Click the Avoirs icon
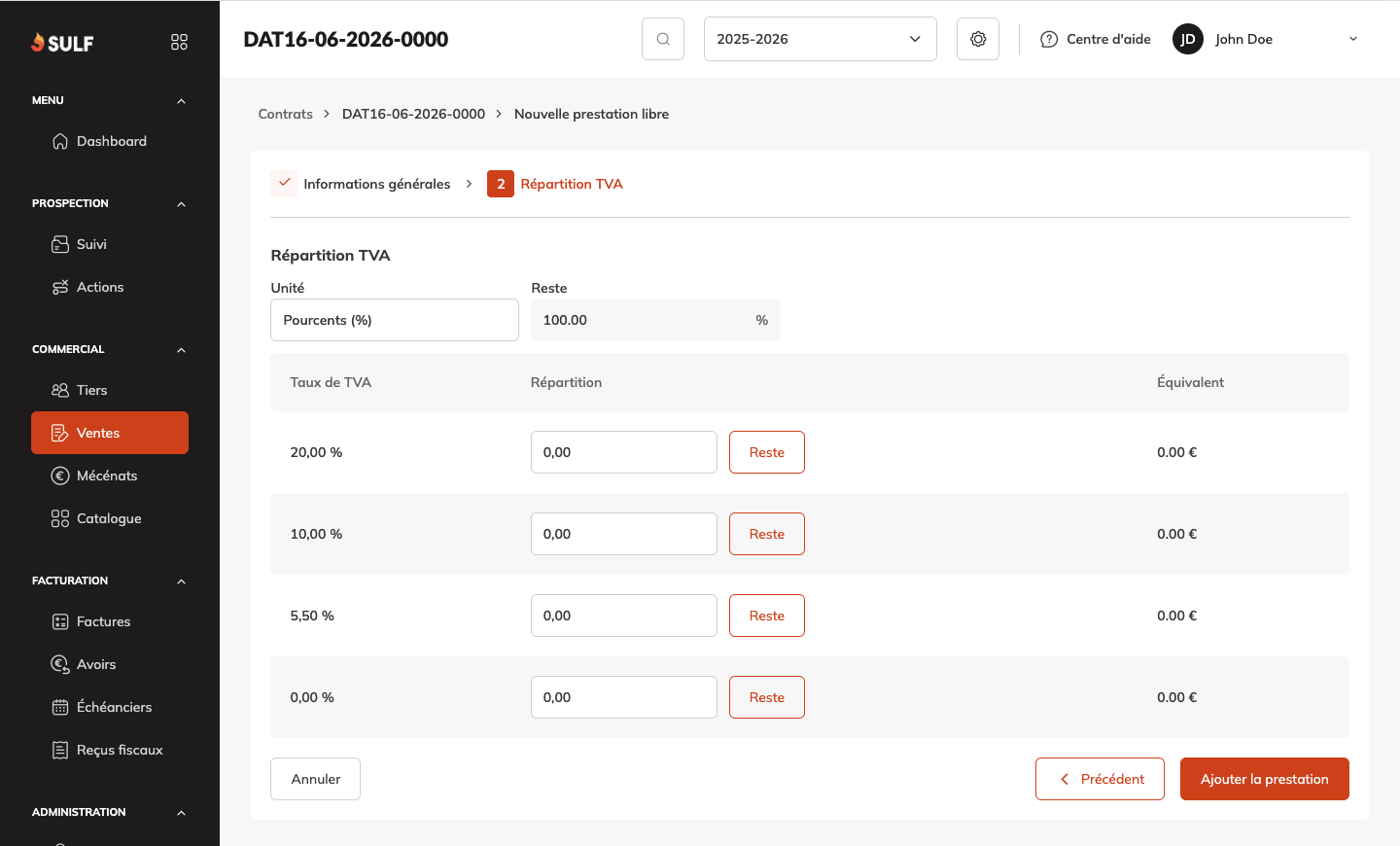 (x=60, y=664)
